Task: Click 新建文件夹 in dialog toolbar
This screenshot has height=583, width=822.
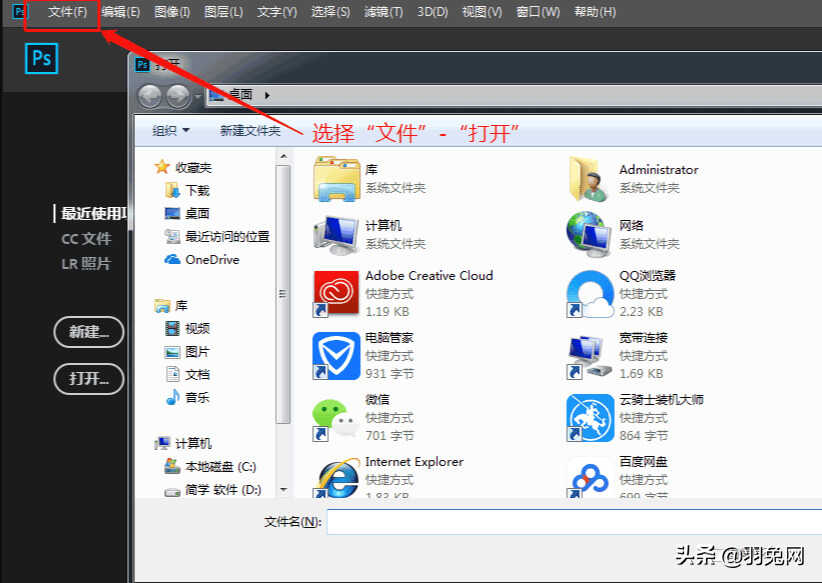Action: 250,131
